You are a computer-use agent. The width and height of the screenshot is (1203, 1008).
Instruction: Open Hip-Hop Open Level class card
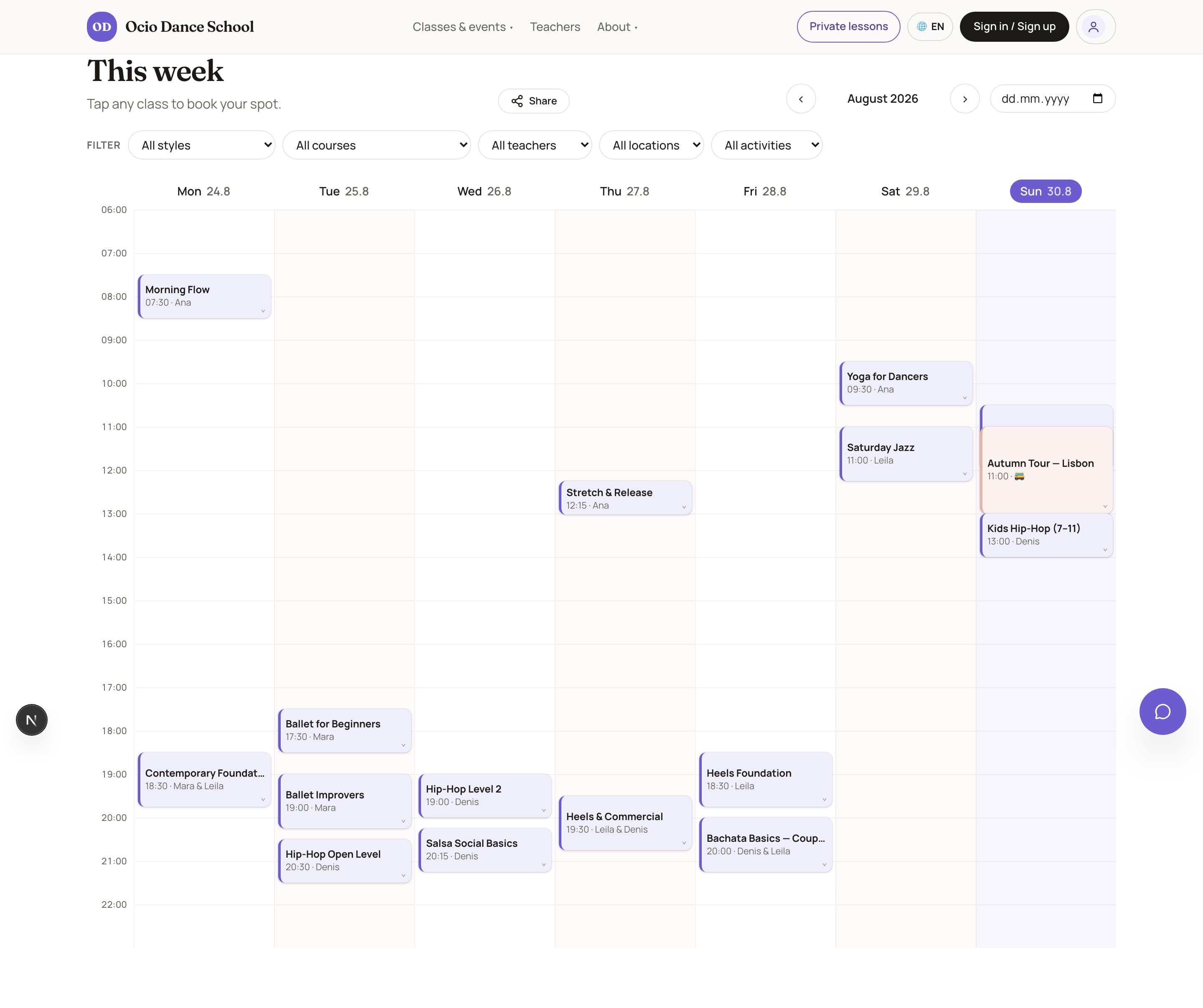tap(344, 861)
